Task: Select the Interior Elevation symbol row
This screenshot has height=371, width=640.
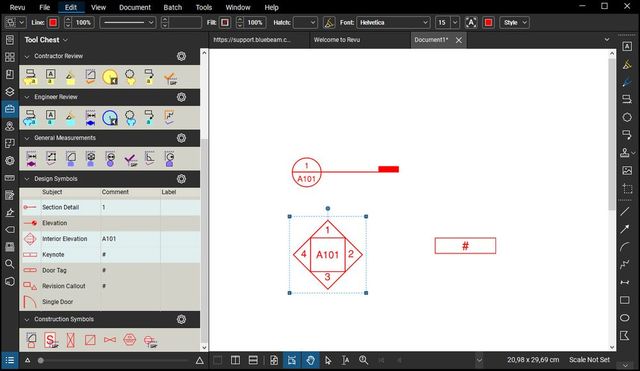Action: pos(110,239)
